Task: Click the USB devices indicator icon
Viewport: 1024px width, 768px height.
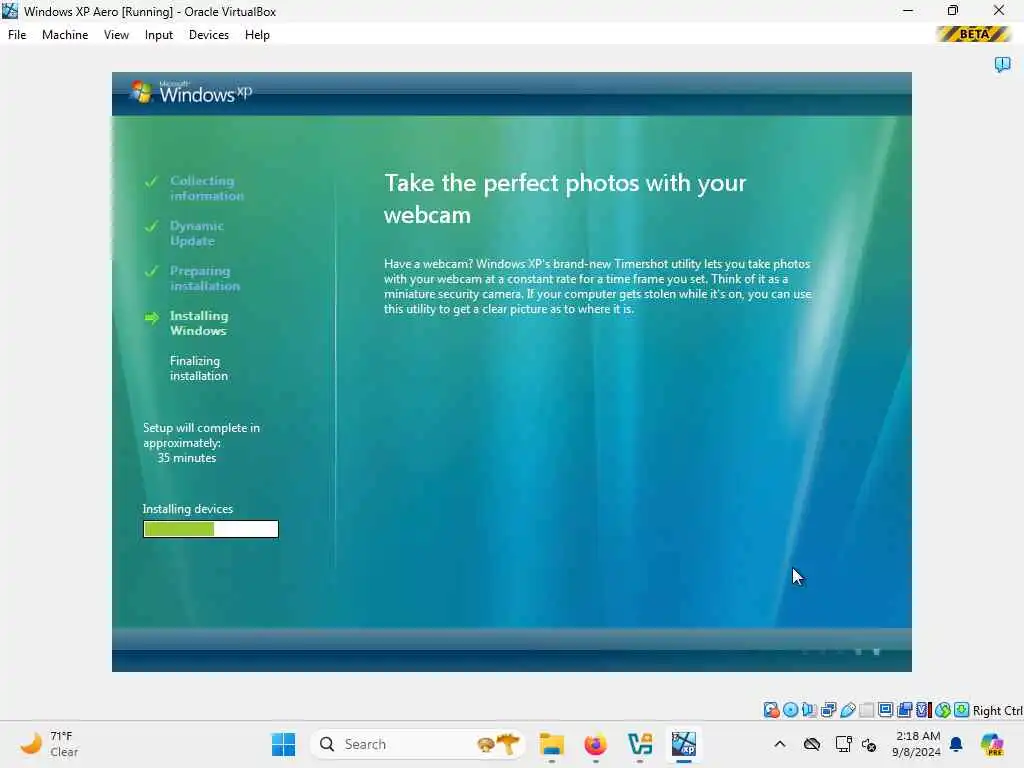Action: tap(848, 710)
